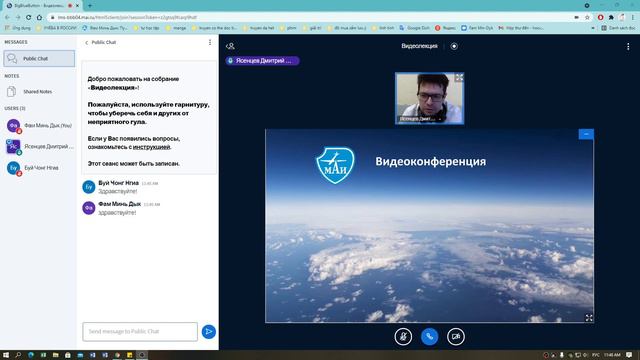Go to browser home page

coord(39,17)
